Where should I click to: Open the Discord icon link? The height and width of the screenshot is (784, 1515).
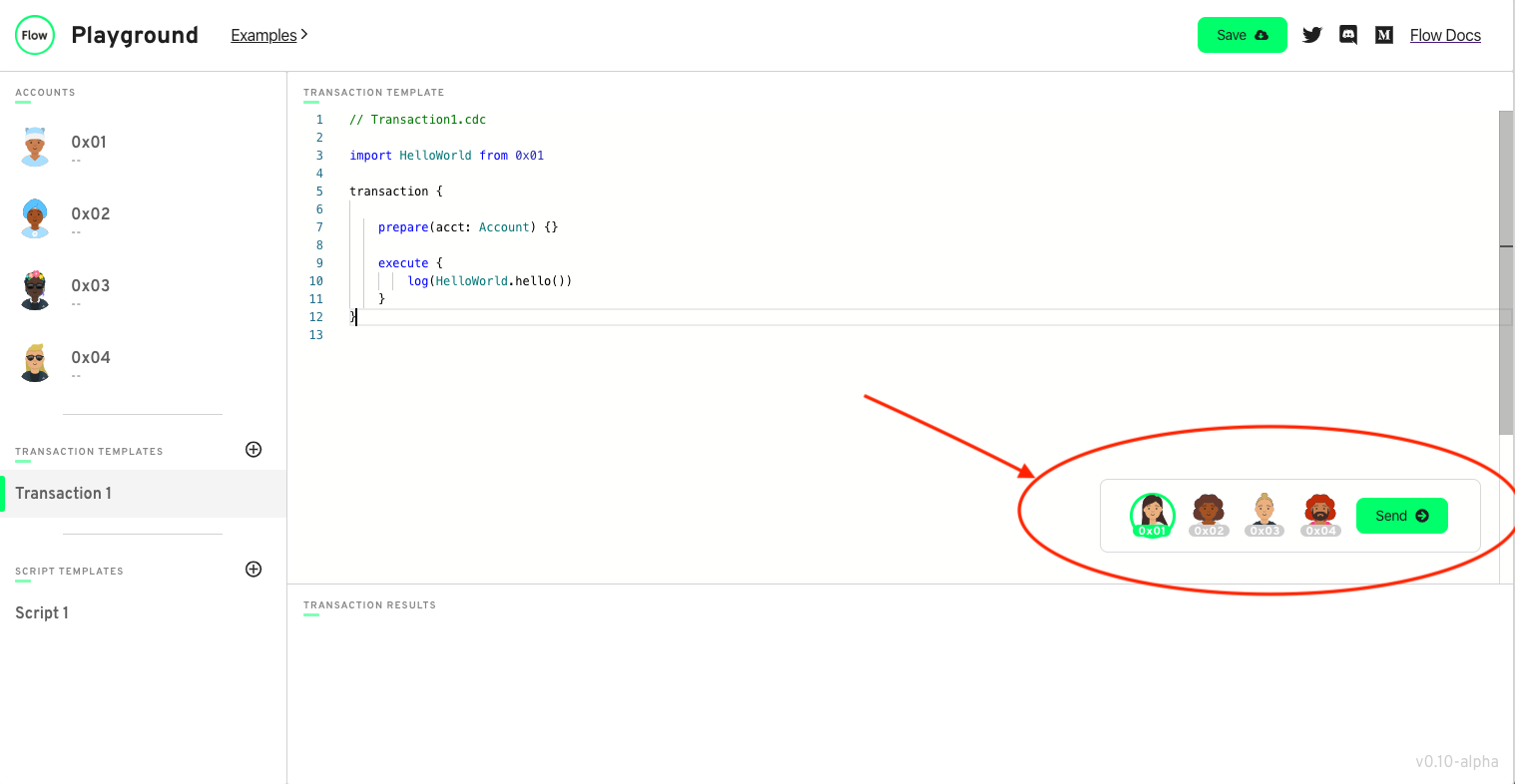1348,35
